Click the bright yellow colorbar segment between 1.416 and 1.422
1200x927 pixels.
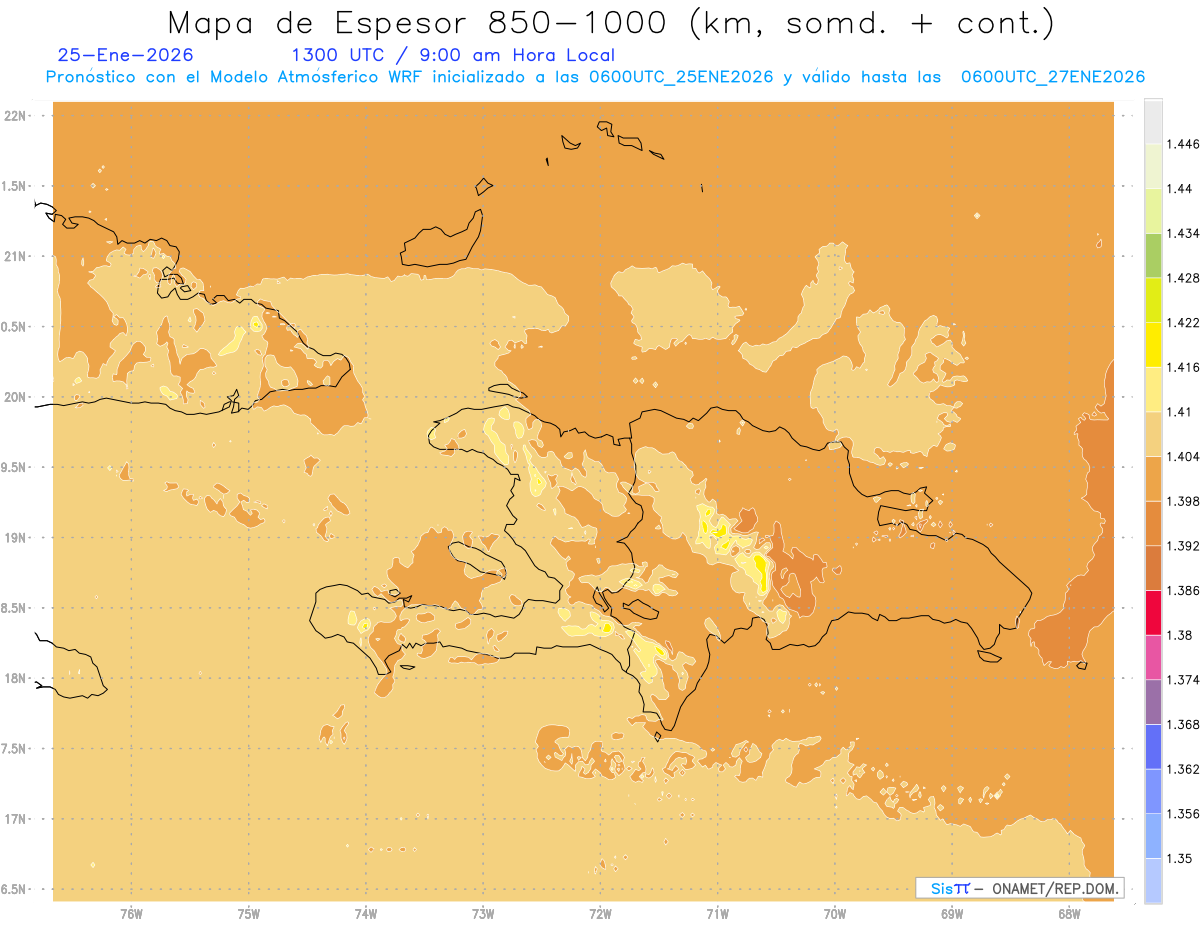1153,344
